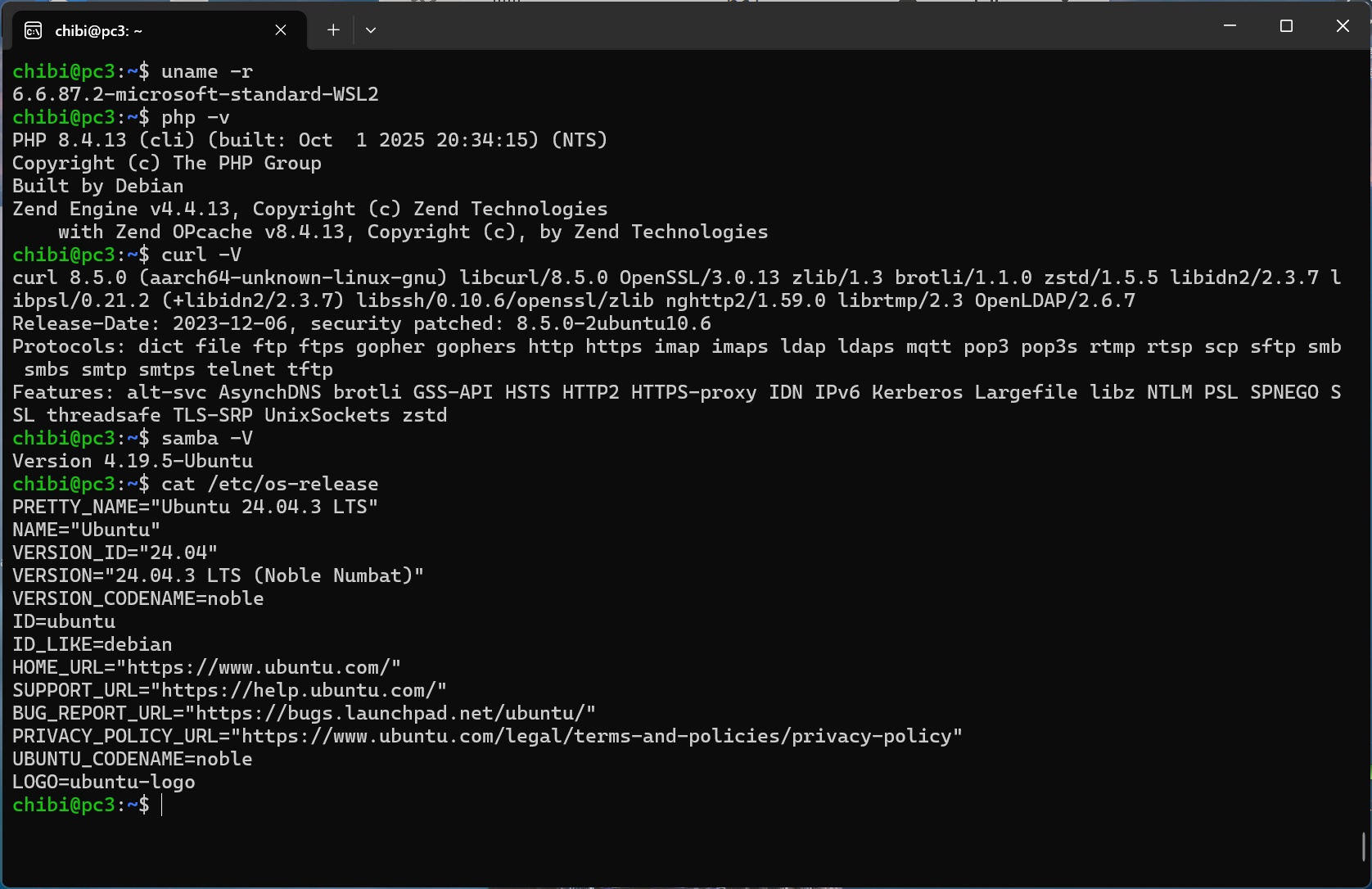Close the terminal window
Viewport: 1372px width, 889px height.
tap(1343, 26)
